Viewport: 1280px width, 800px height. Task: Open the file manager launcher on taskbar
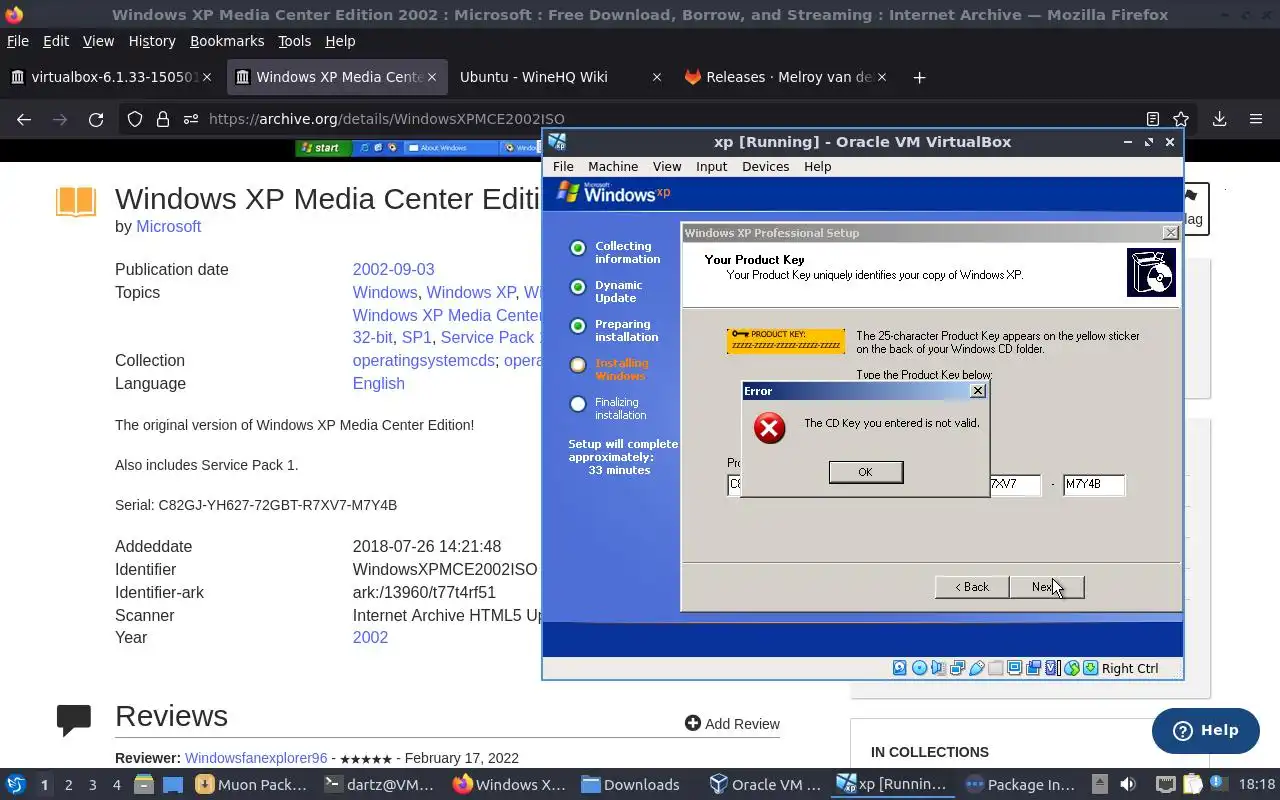(x=143, y=785)
